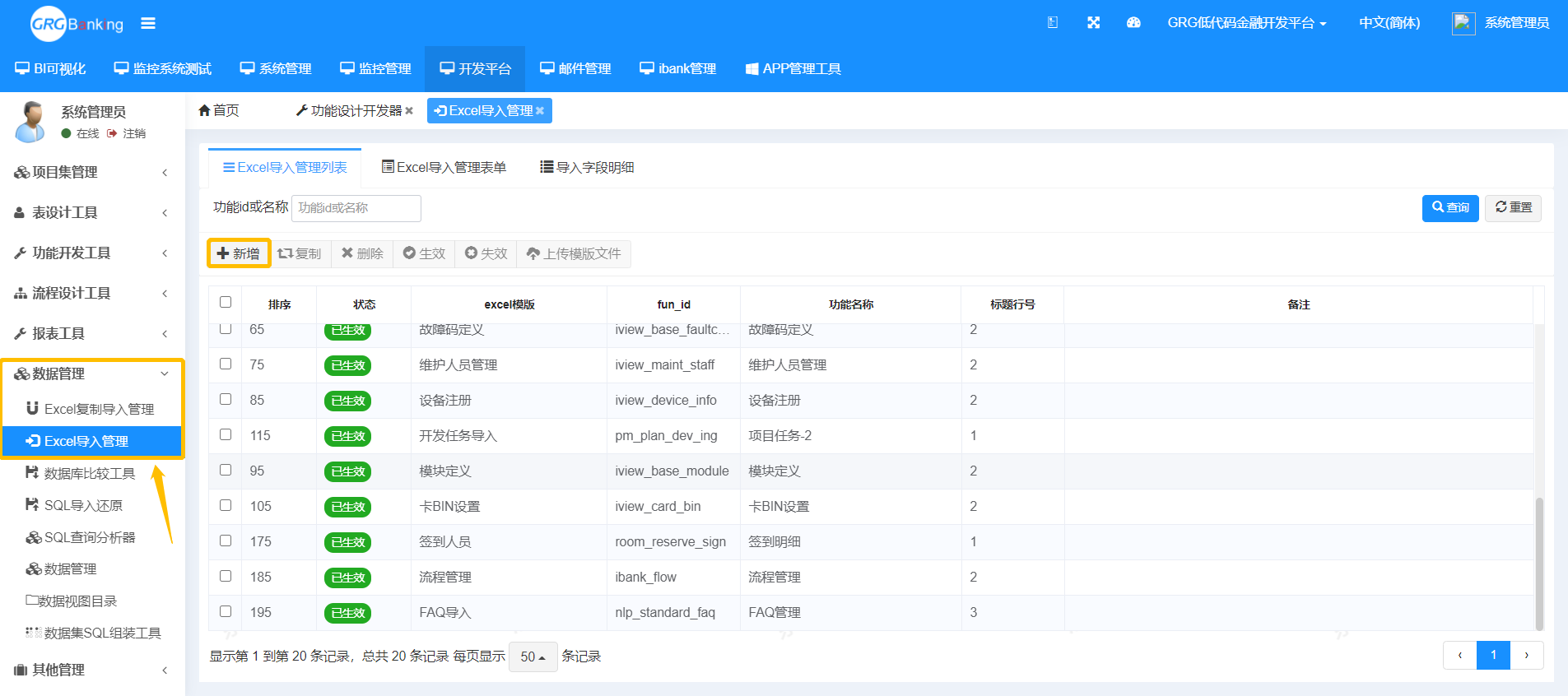Click the 重置 reset button
1568x696 pixels.
(1513, 207)
